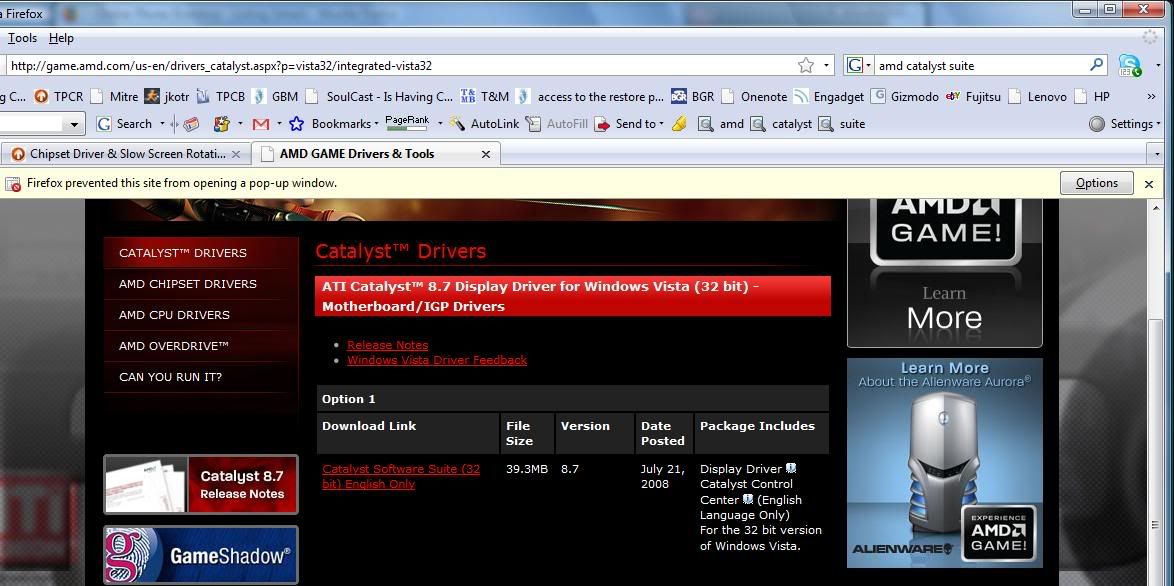Open the Bookmarks menu on Google Toolbar

[x=333, y=124]
